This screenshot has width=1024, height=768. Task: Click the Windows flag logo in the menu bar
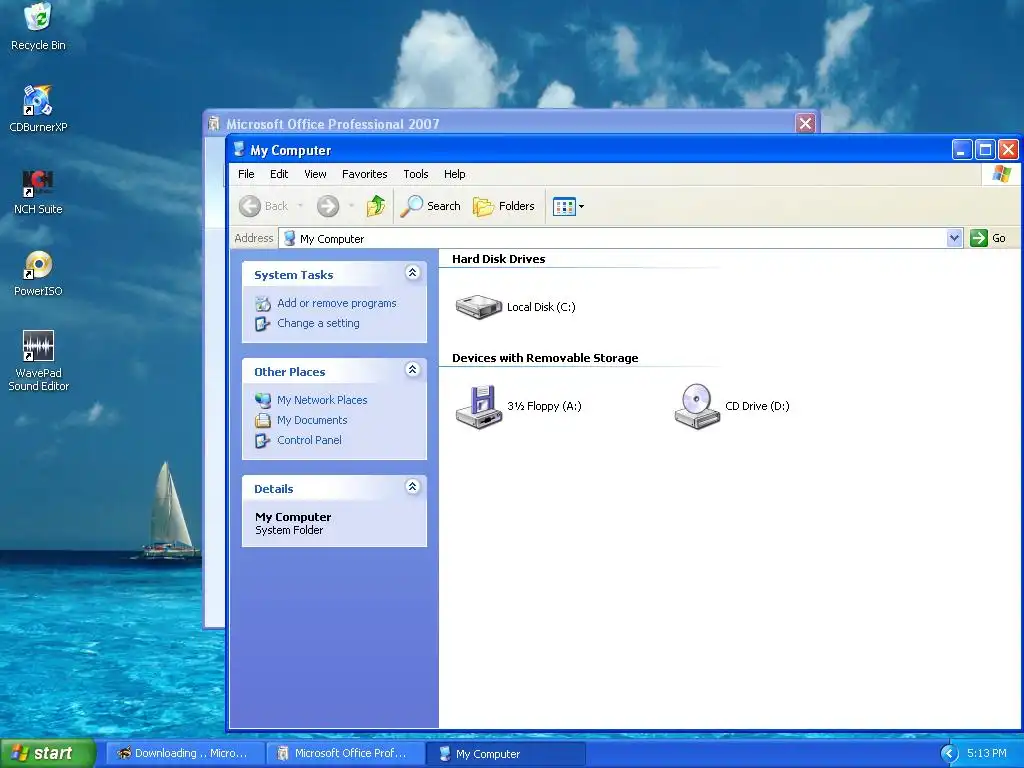click(x=1001, y=174)
